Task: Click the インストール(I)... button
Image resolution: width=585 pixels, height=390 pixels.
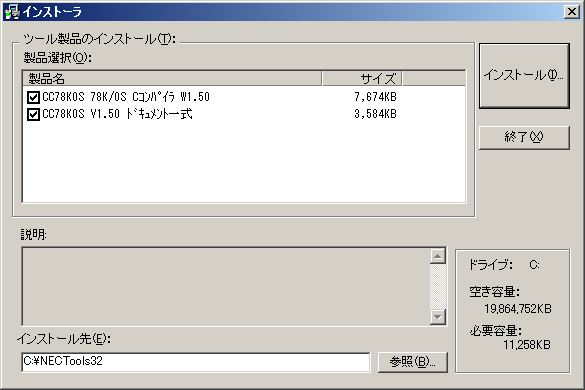Action: pos(524,76)
